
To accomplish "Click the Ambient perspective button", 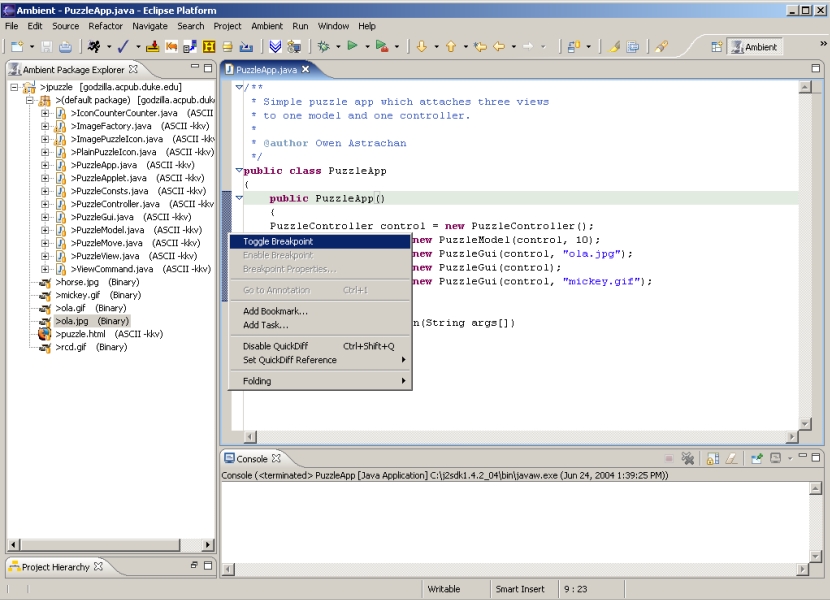I will pyautogui.click(x=755, y=47).
